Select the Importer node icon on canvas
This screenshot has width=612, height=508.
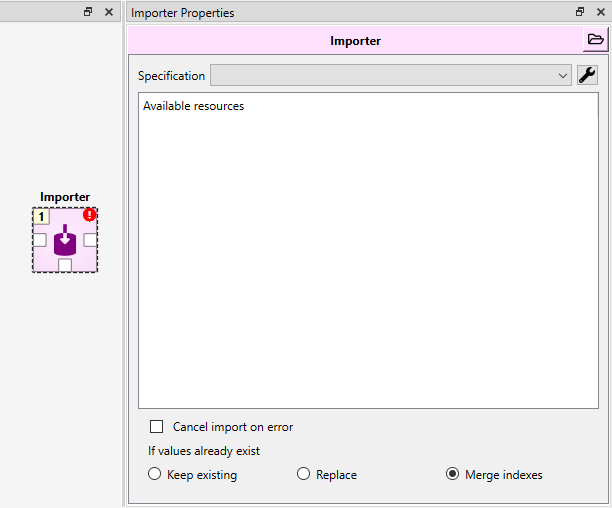tap(65, 240)
